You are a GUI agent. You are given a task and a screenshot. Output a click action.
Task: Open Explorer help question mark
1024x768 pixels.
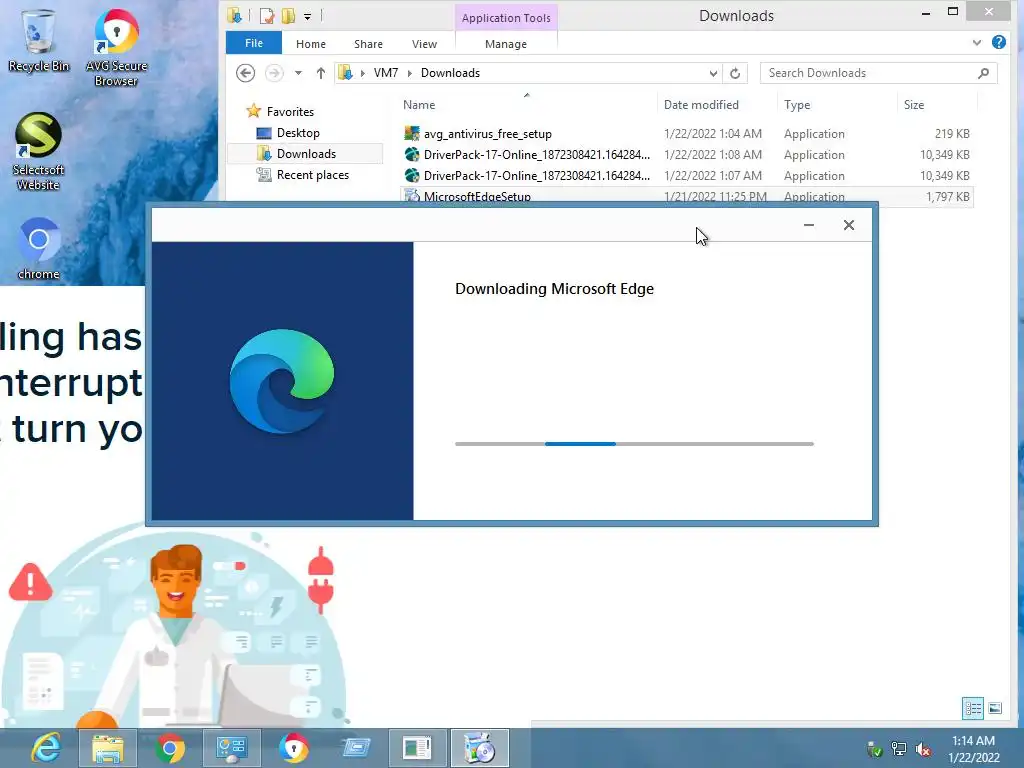(999, 42)
